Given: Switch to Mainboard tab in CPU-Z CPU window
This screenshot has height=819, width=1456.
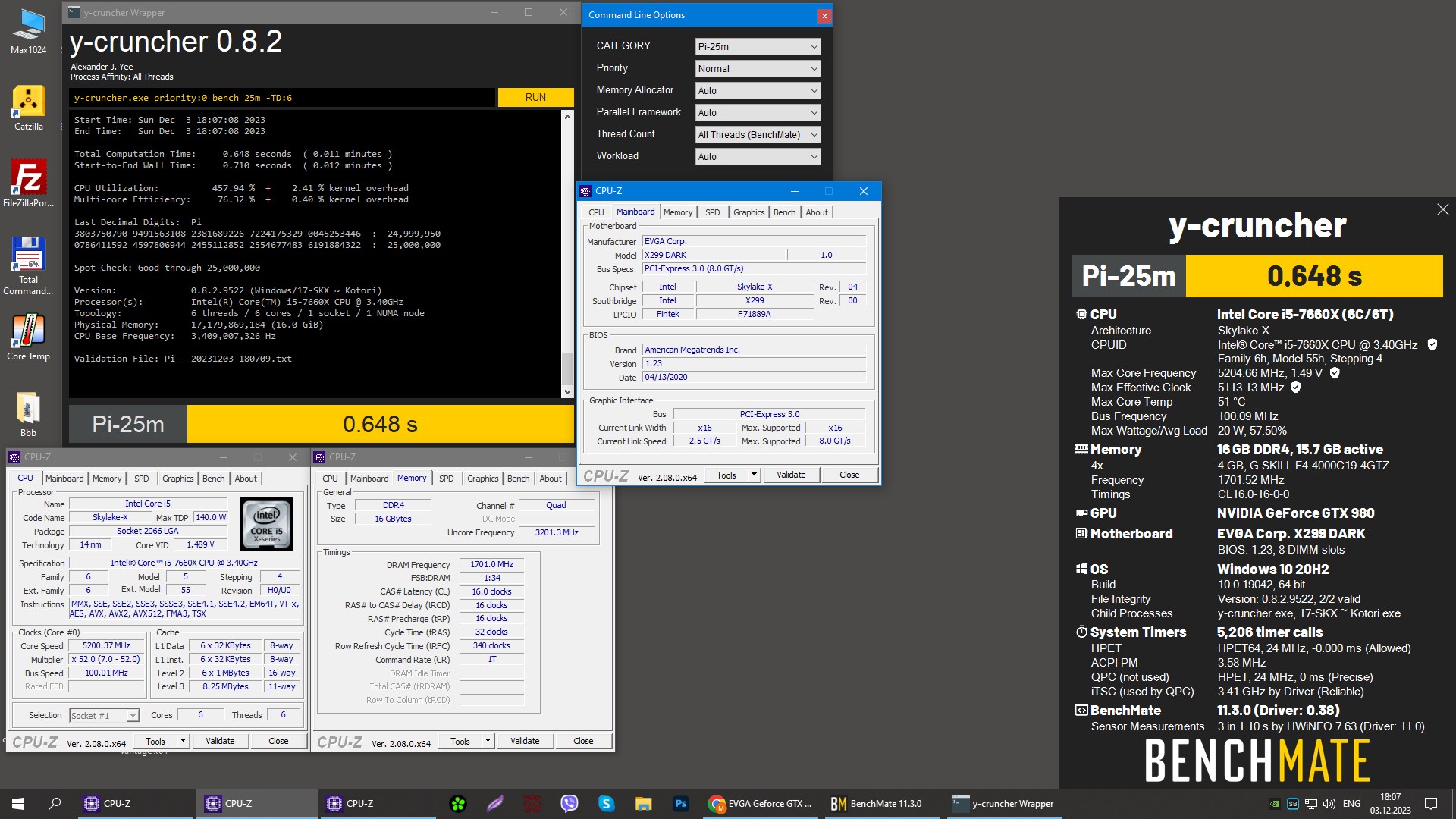Looking at the screenshot, I should (x=64, y=479).
